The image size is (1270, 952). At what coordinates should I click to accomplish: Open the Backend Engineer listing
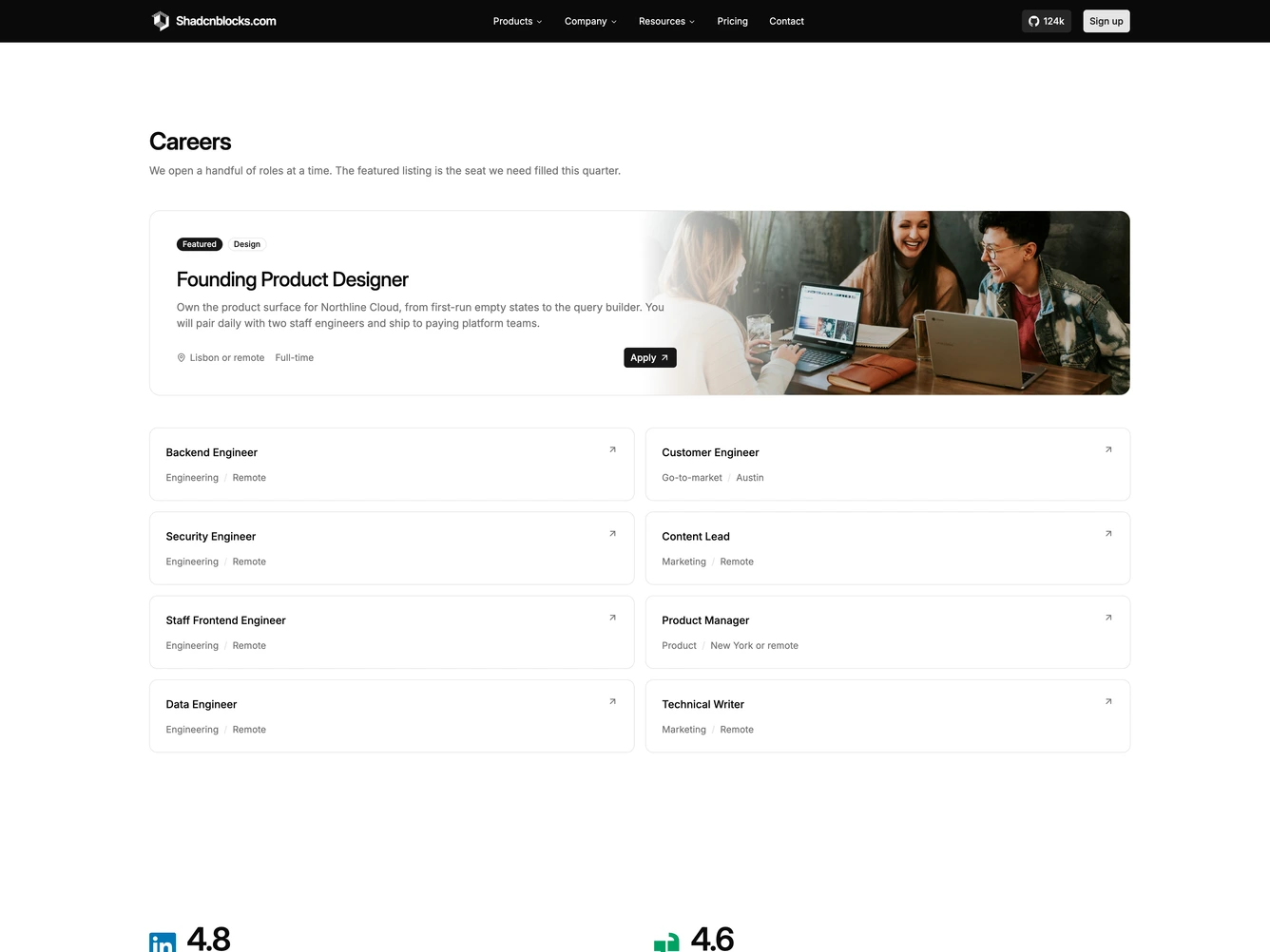(x=392, y=465)
